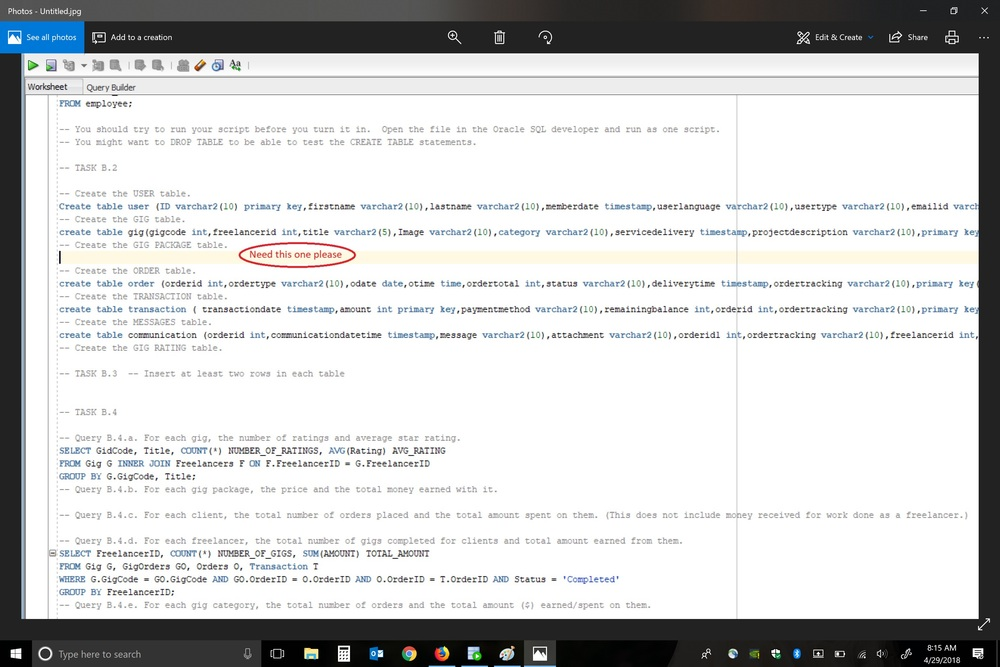Rotate the image with the rotate icon
Screen dimensions: 1000x667
pyautogui.click(x=545, y=37)
